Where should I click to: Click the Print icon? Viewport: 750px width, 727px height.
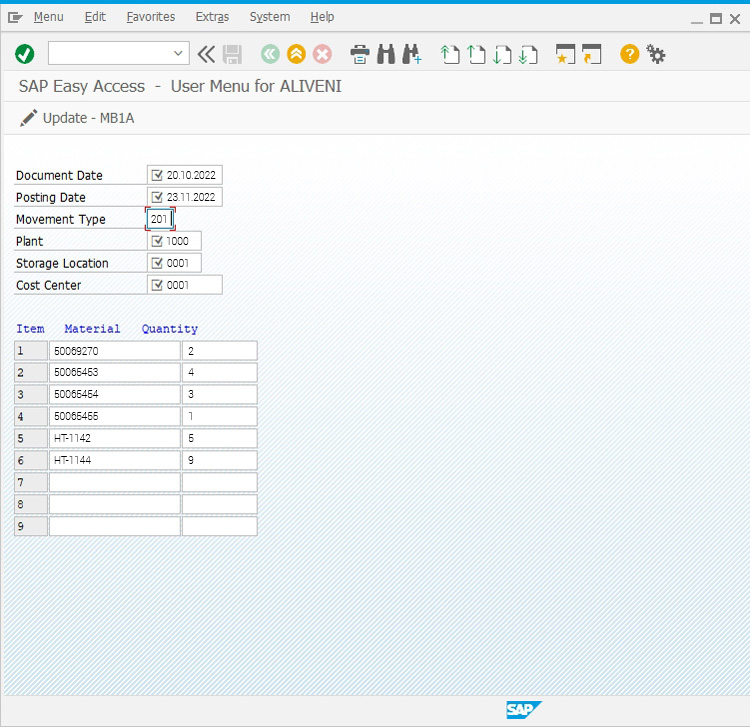point(360,54)
